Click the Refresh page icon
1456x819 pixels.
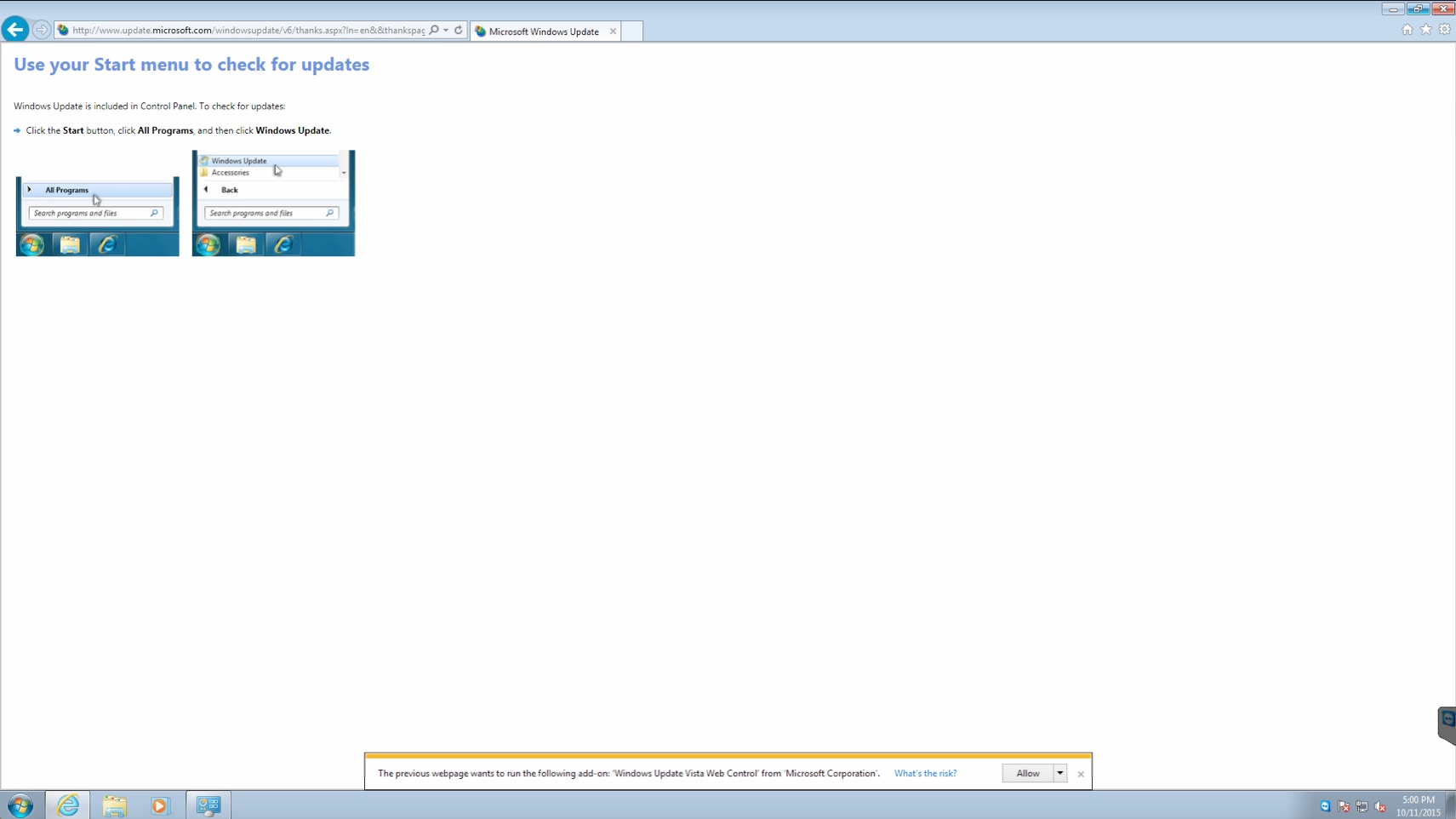click(x=459, y=30)
